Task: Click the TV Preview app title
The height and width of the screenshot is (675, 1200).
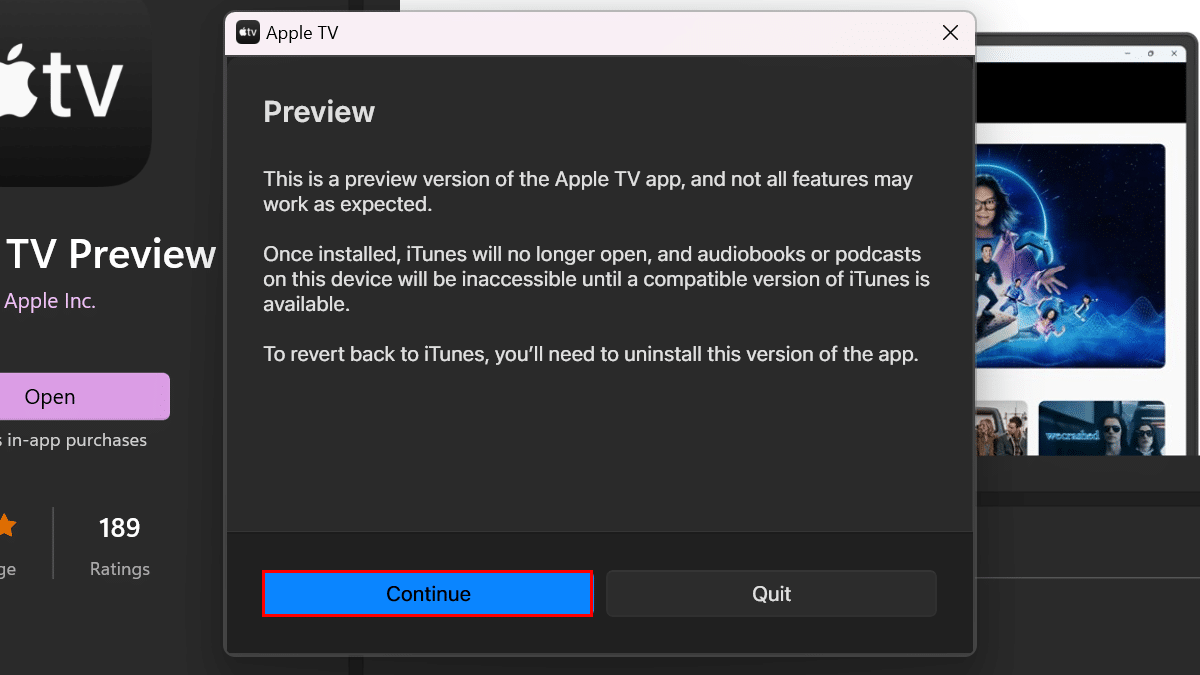Action: coord(110,255)
